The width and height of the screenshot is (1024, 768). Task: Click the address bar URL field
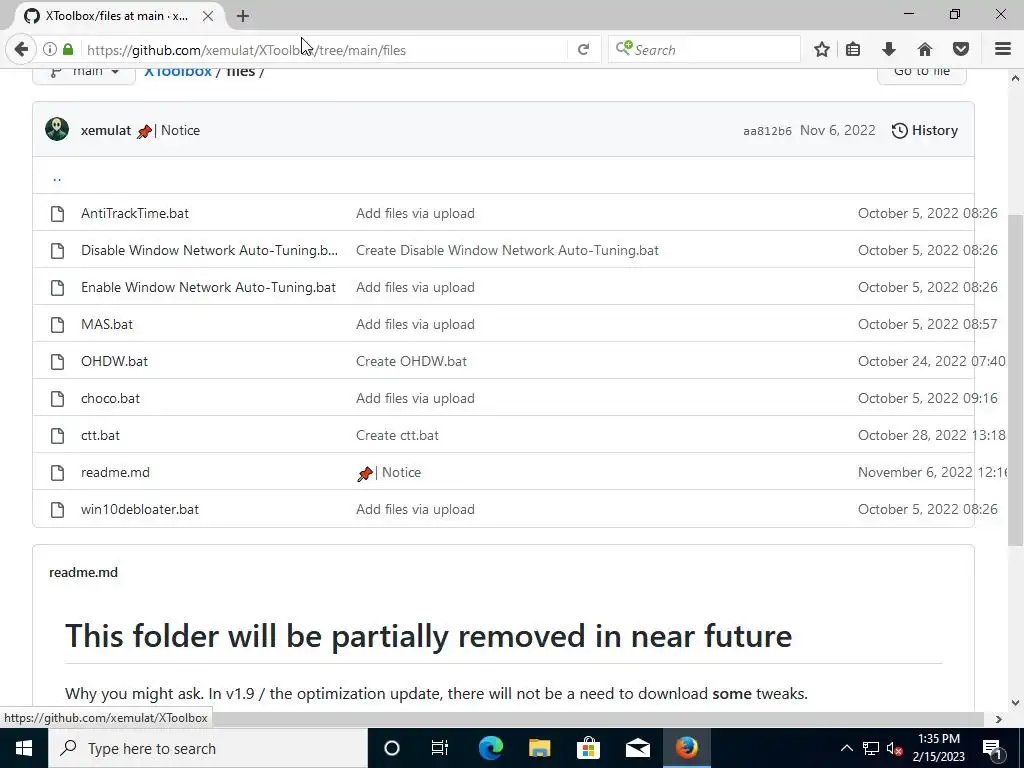pyautogui.click(x=324, y=50)
